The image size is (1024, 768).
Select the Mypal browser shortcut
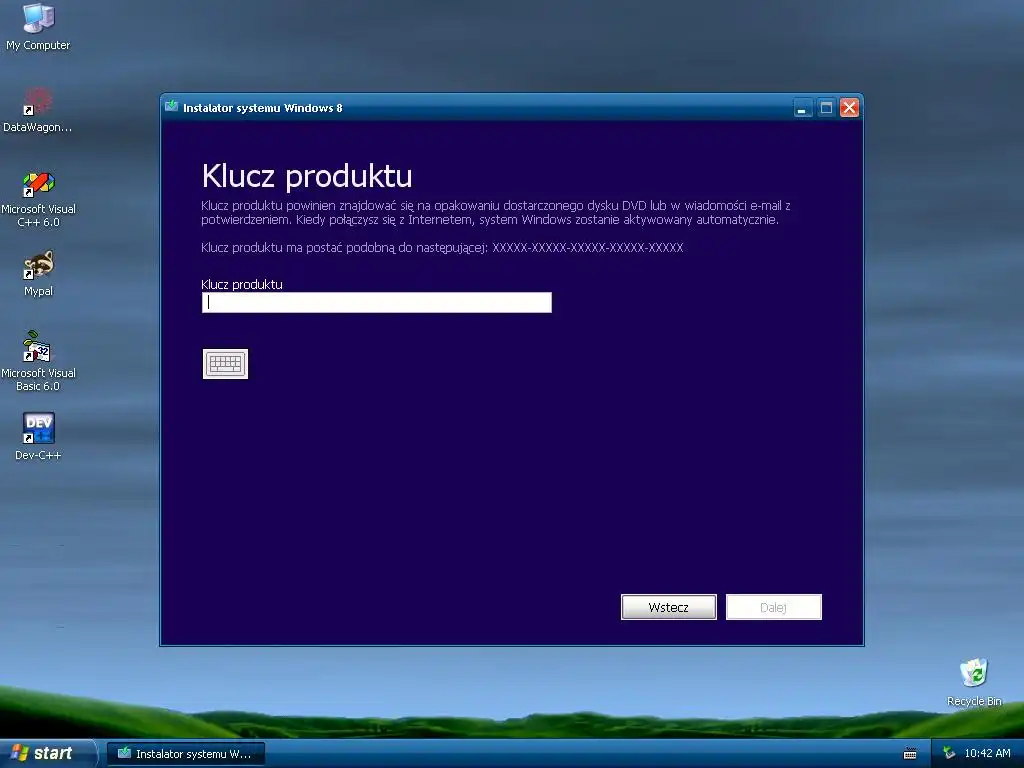(x=38, y=274)
